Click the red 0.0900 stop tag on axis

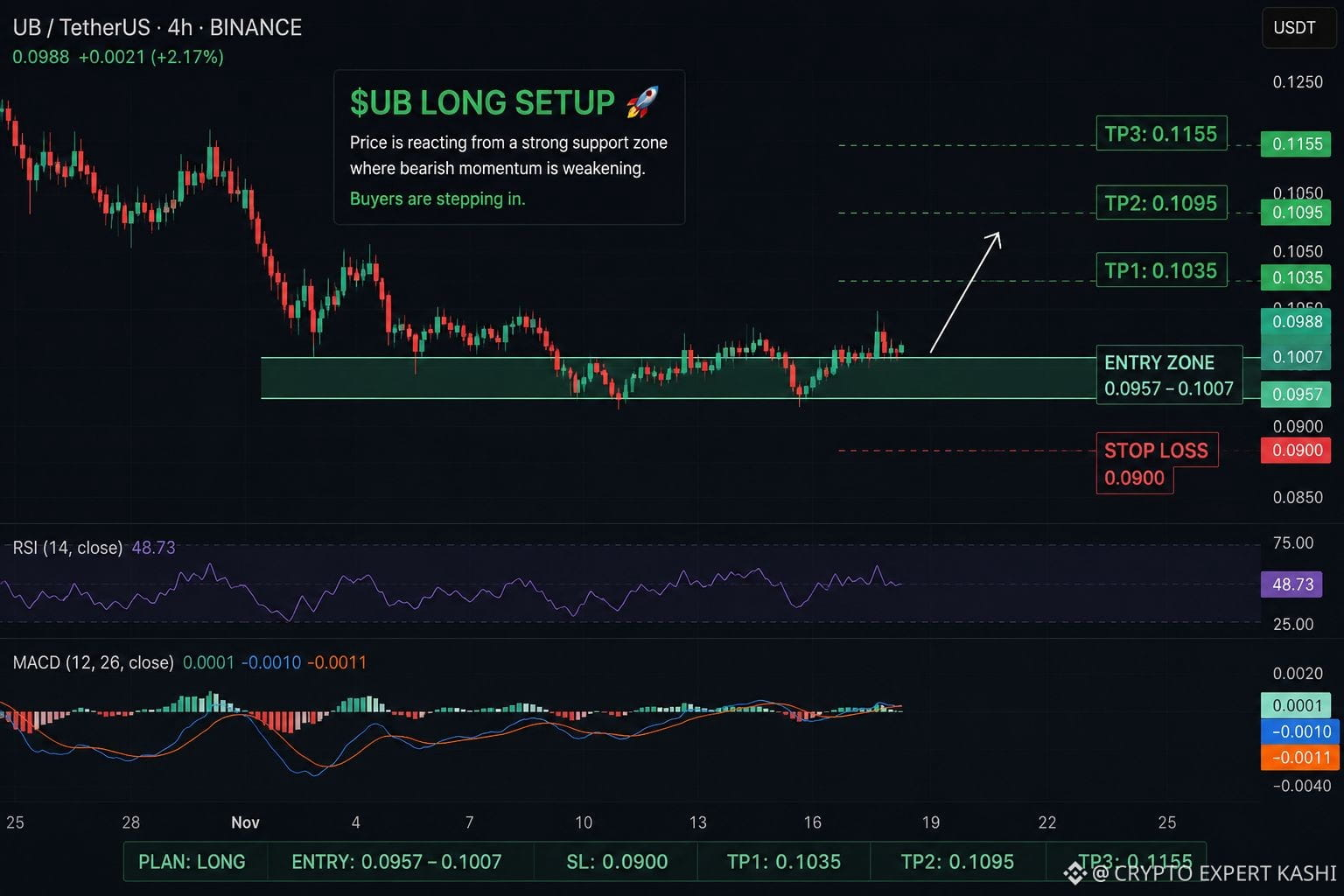[x=1296, y=450]
